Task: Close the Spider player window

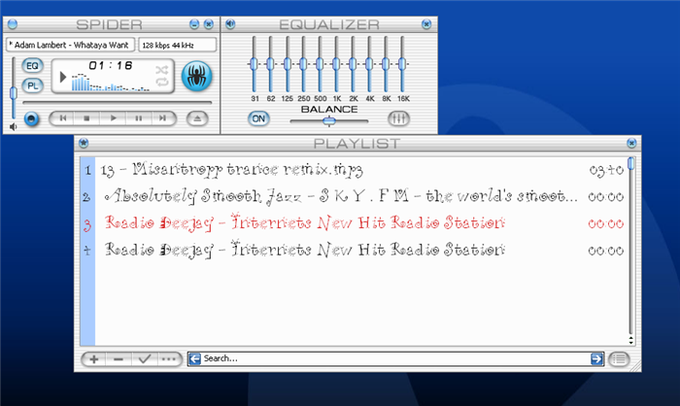Action: tap(209, 24)
